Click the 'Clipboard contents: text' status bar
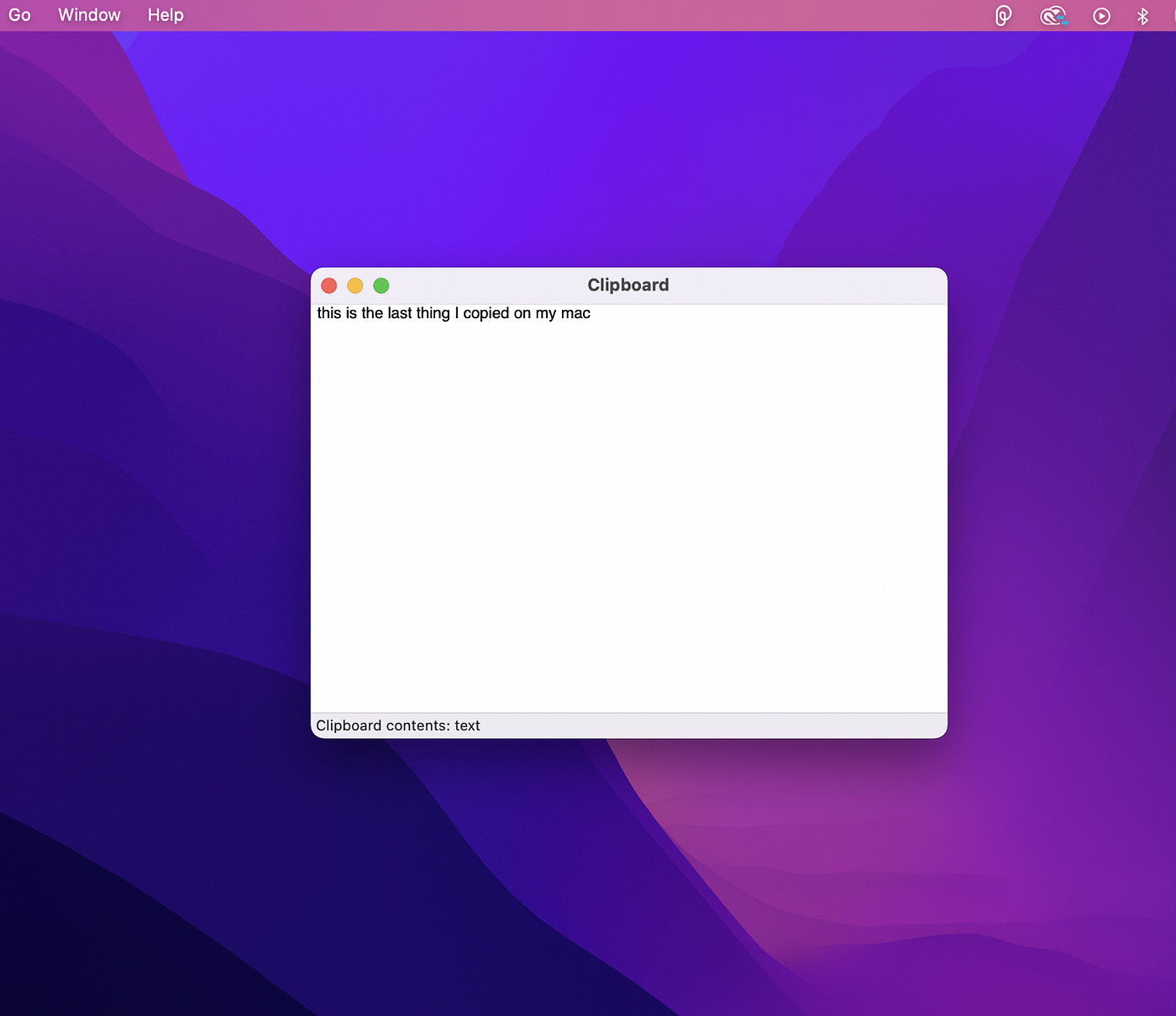The image size is (1176, 1016). (x=398, y=725)
